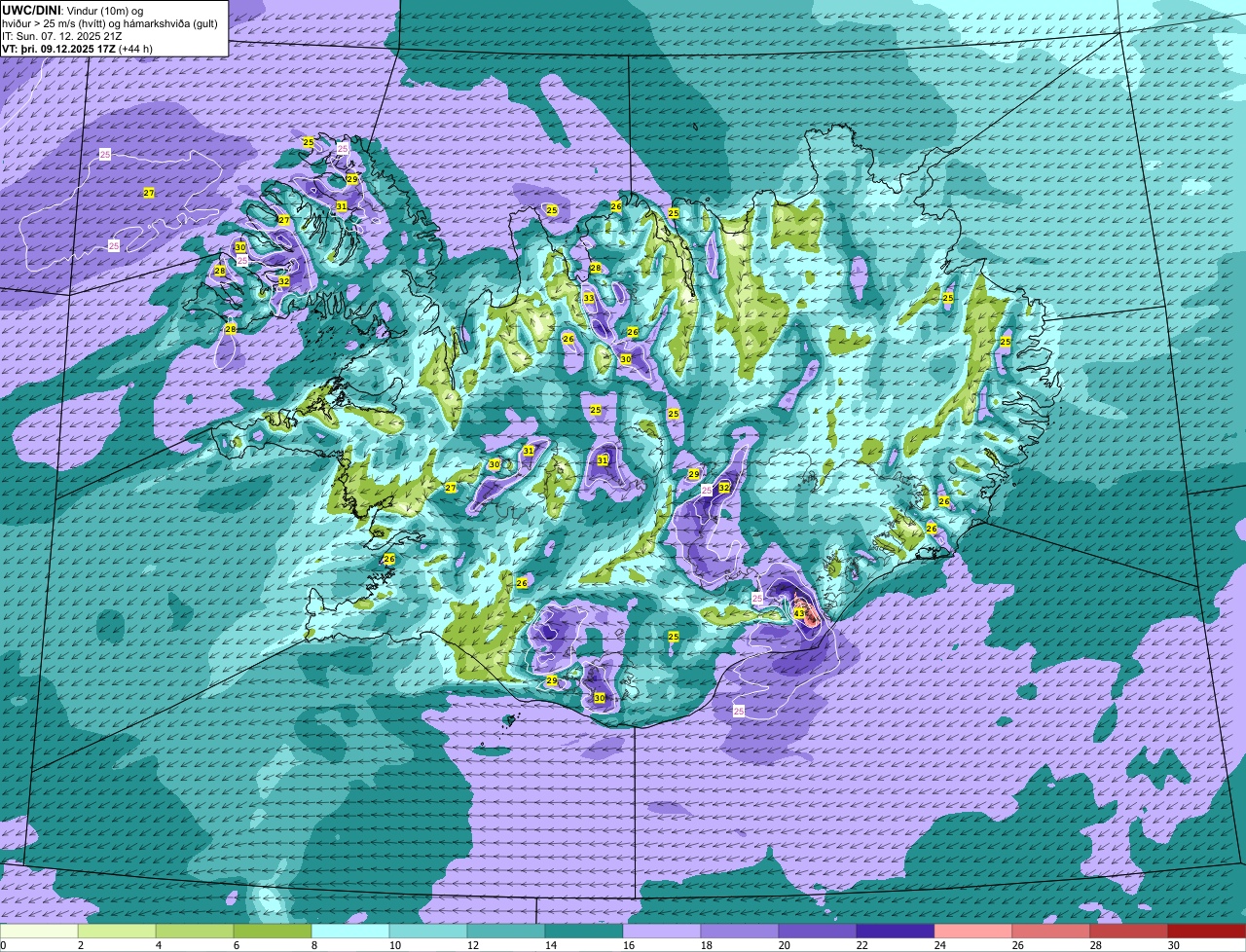Image resolution: width=1246 pixels, height=952 pixels.
Task: Click the dark red above-30 m/s legend swatch
Action: [1207, 932]
